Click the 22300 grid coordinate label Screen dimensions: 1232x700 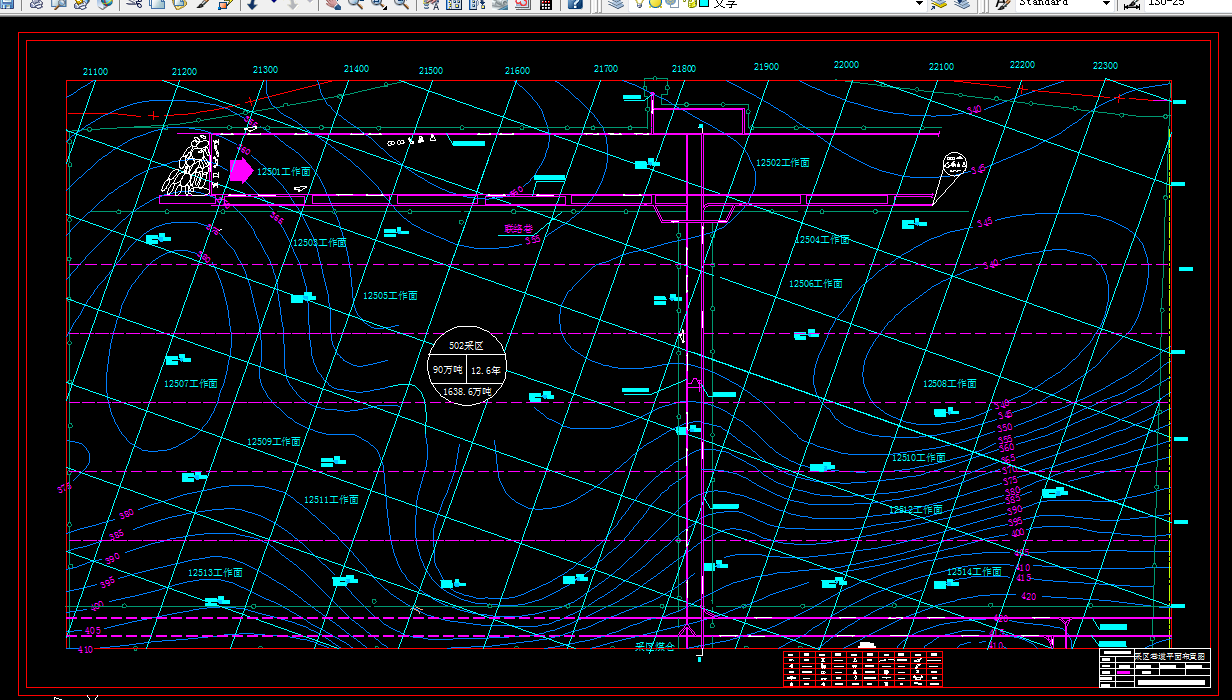pyautogui.click(x=1105, y=65)
